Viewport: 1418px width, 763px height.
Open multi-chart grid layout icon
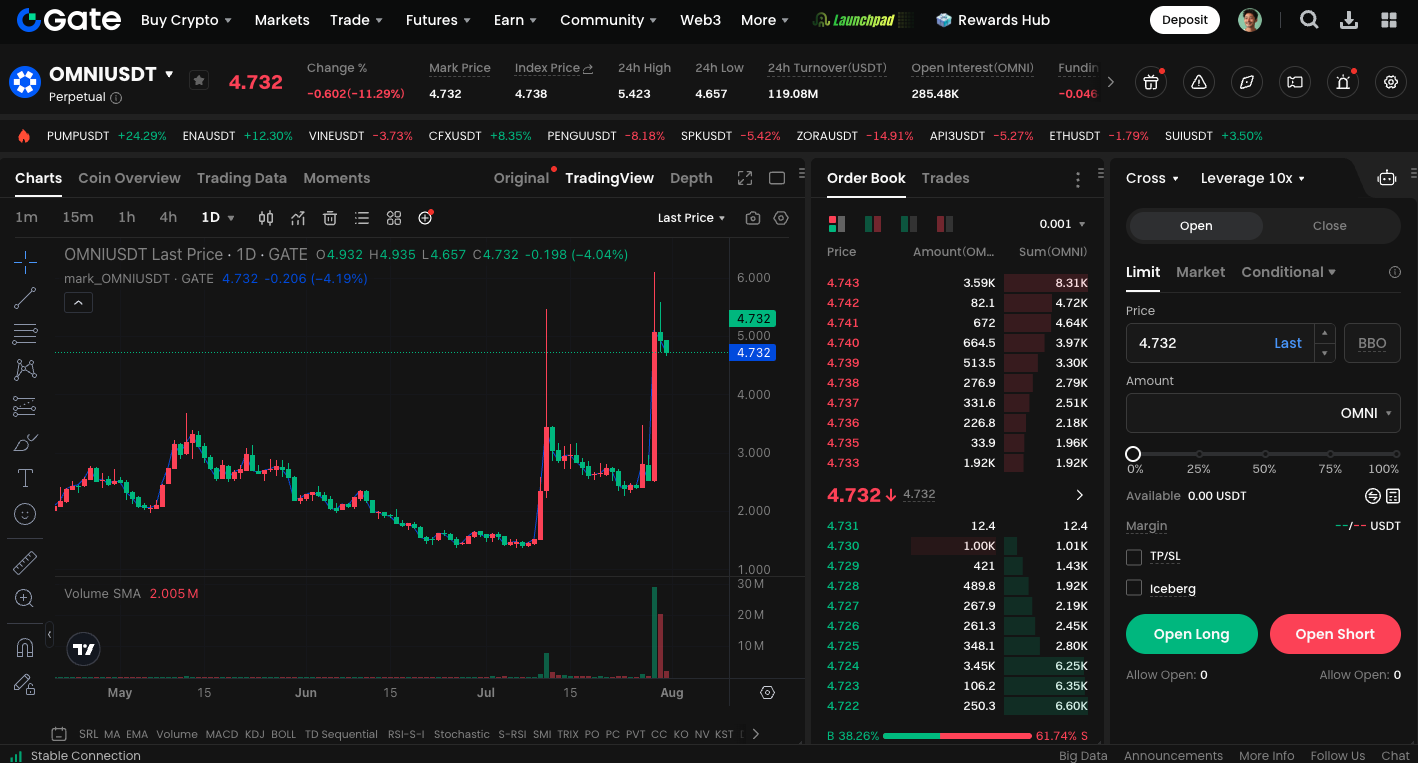pyautogui.click(x=394, y=218)
